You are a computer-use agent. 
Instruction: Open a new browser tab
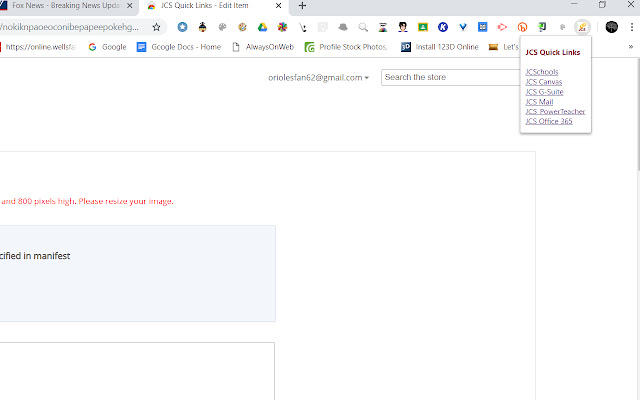302,6
